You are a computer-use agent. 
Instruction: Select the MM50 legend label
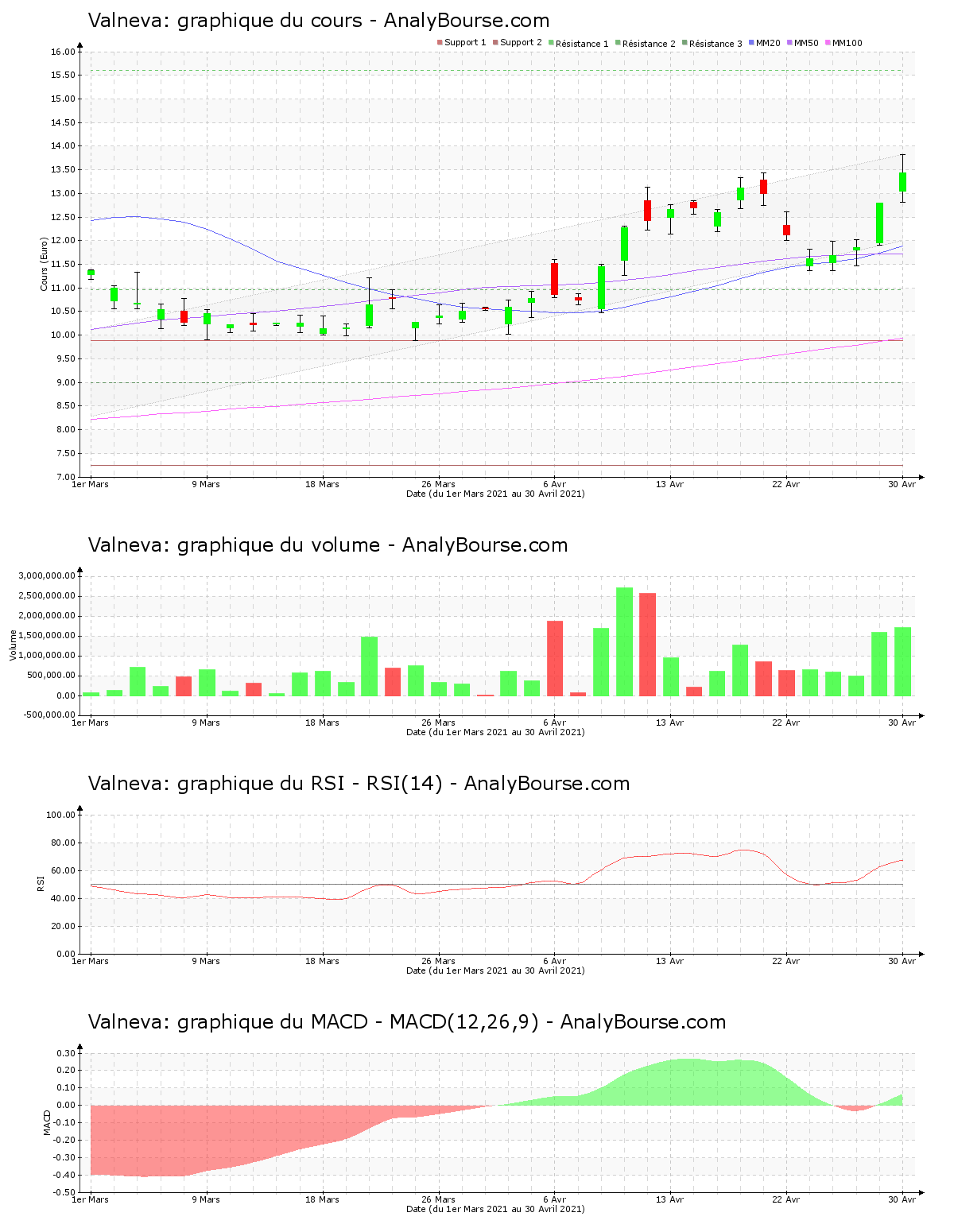coord(806,43)
